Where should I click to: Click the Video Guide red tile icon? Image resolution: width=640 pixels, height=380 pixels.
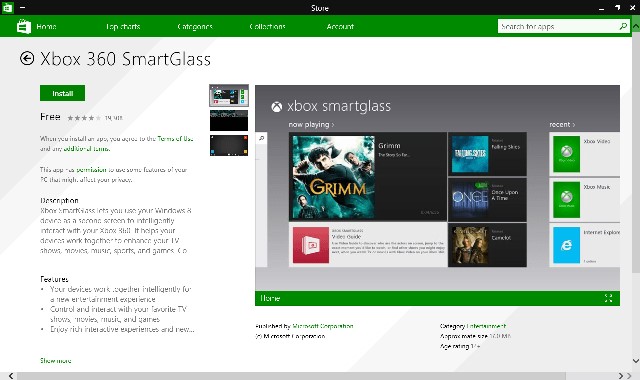pyautogui.click(x=311, y=245)
